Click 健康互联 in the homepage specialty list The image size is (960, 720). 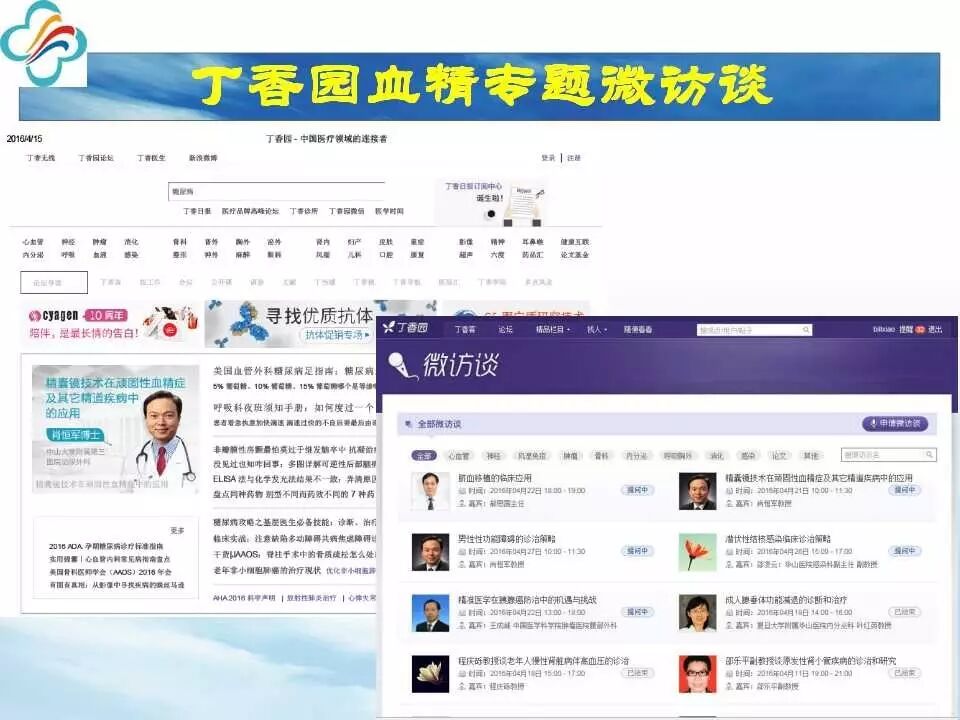pos(574,242)
